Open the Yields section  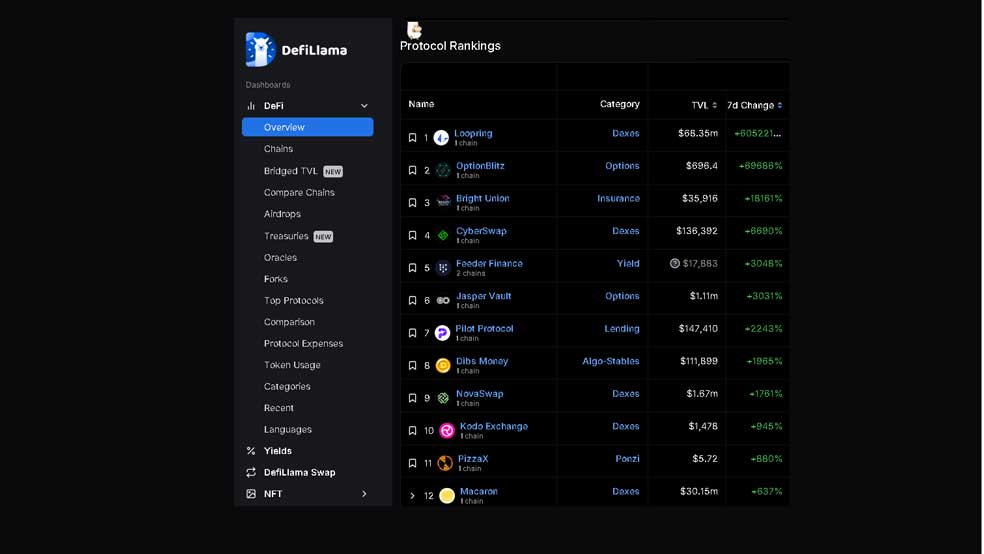click(277, 450)
